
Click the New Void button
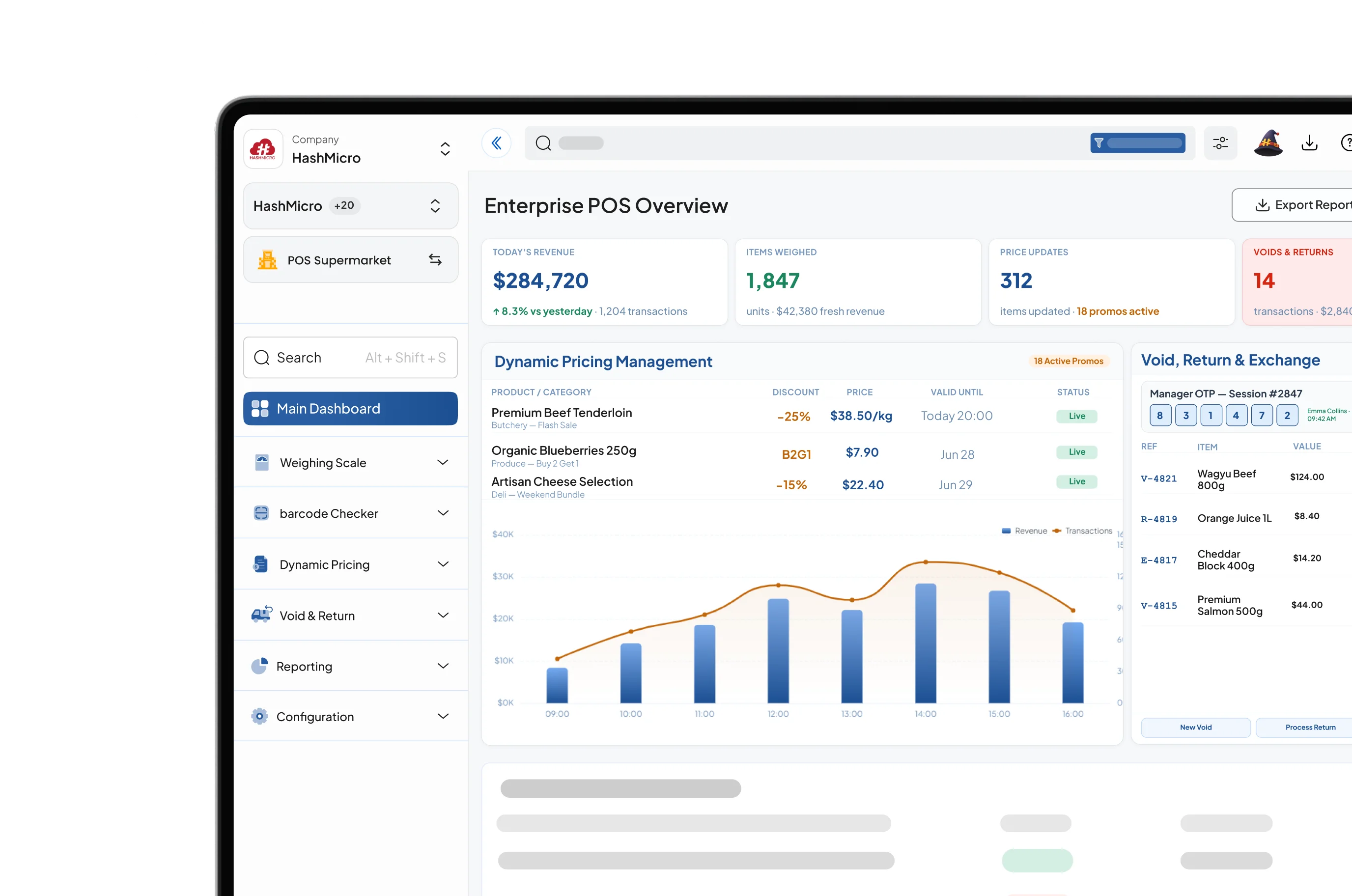tap(1195, 728)
